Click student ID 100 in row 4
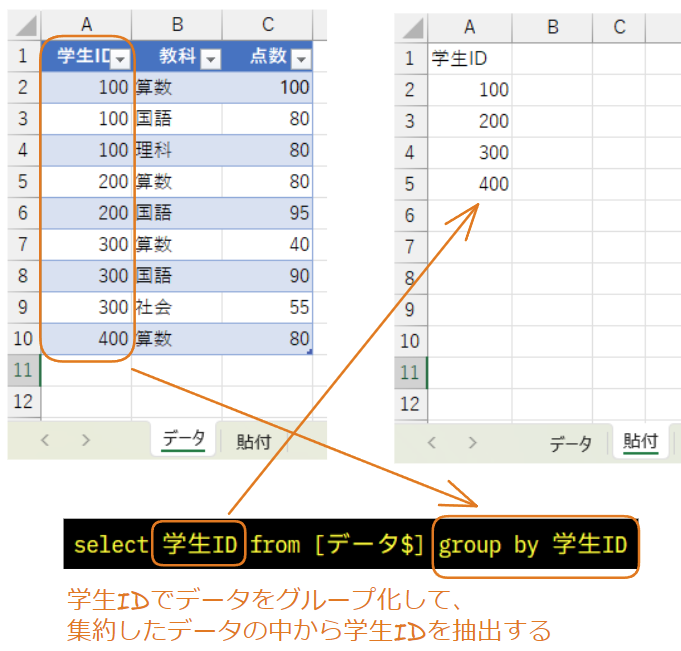 (86, 150)
